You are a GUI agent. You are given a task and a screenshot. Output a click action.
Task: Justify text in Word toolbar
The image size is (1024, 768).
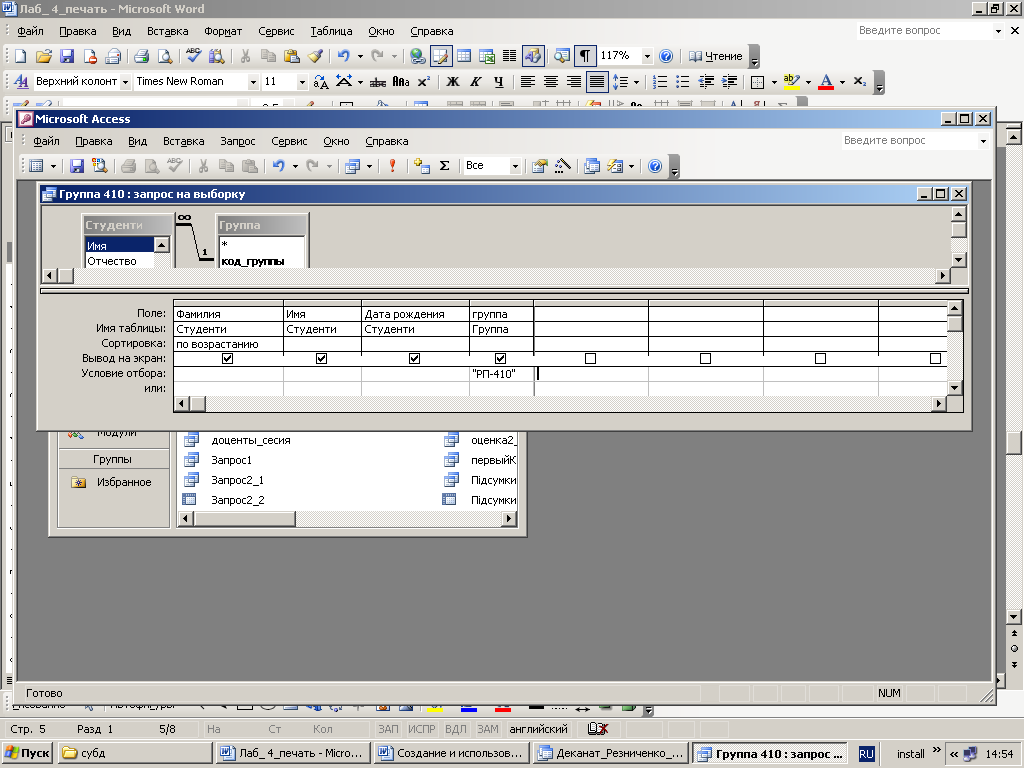point(596,82)
